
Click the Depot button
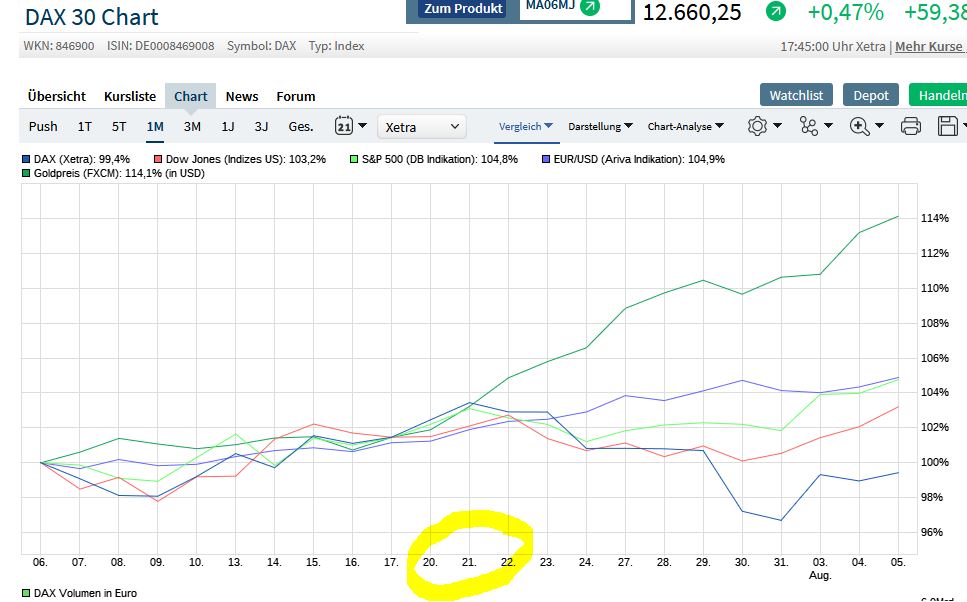(871, 95)
